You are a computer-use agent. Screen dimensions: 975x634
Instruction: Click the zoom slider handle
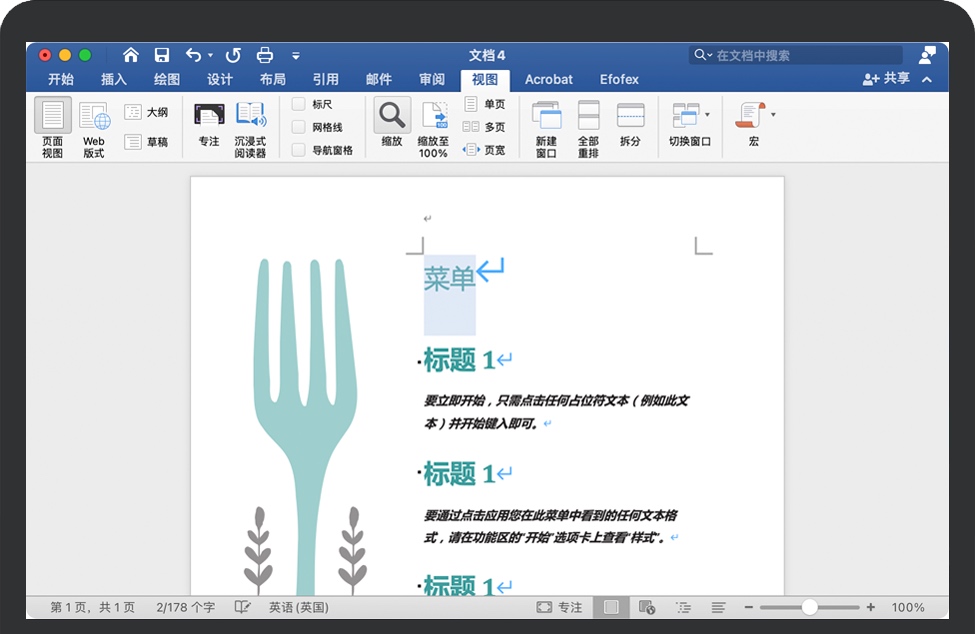coord(809,607)
